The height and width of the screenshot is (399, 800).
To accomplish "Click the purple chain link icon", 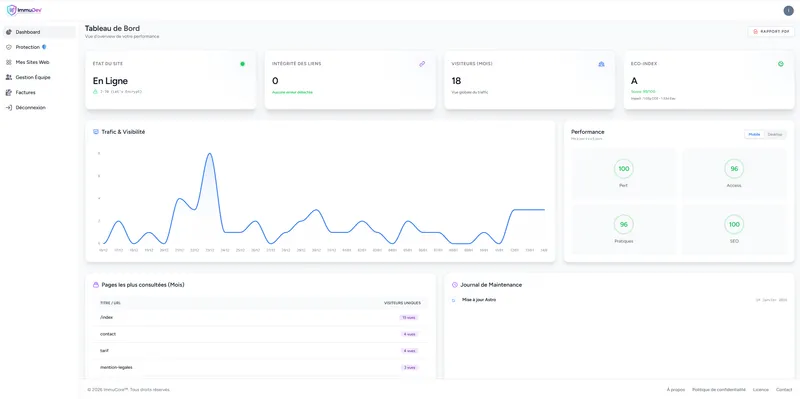I will [x=422, y=64].
